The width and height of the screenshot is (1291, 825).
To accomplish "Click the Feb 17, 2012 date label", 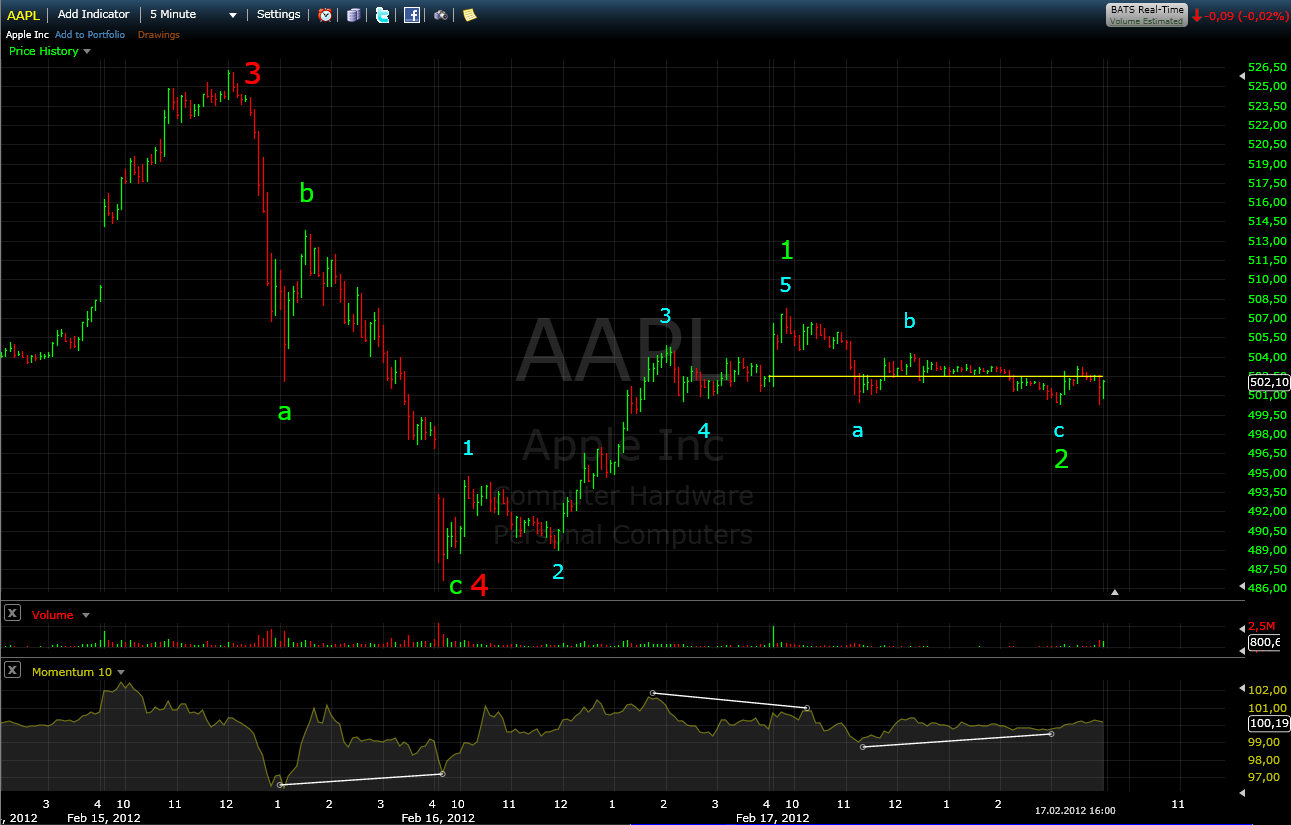I will click(773, 817).
